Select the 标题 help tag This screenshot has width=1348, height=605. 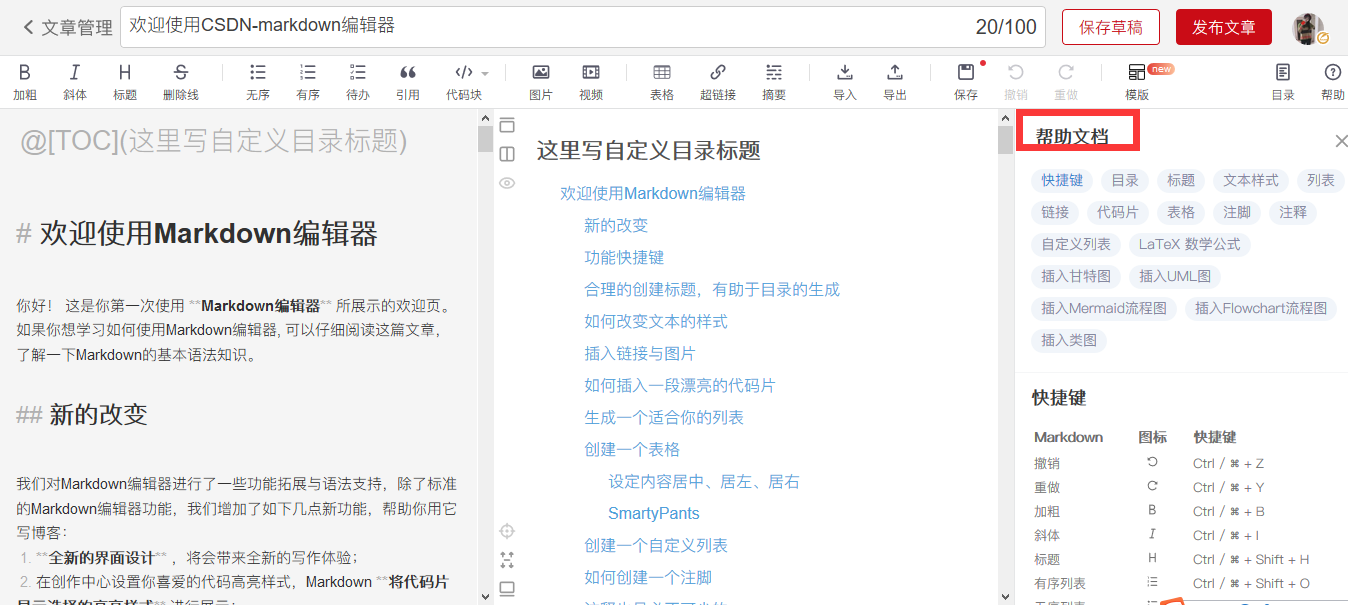1181,180
